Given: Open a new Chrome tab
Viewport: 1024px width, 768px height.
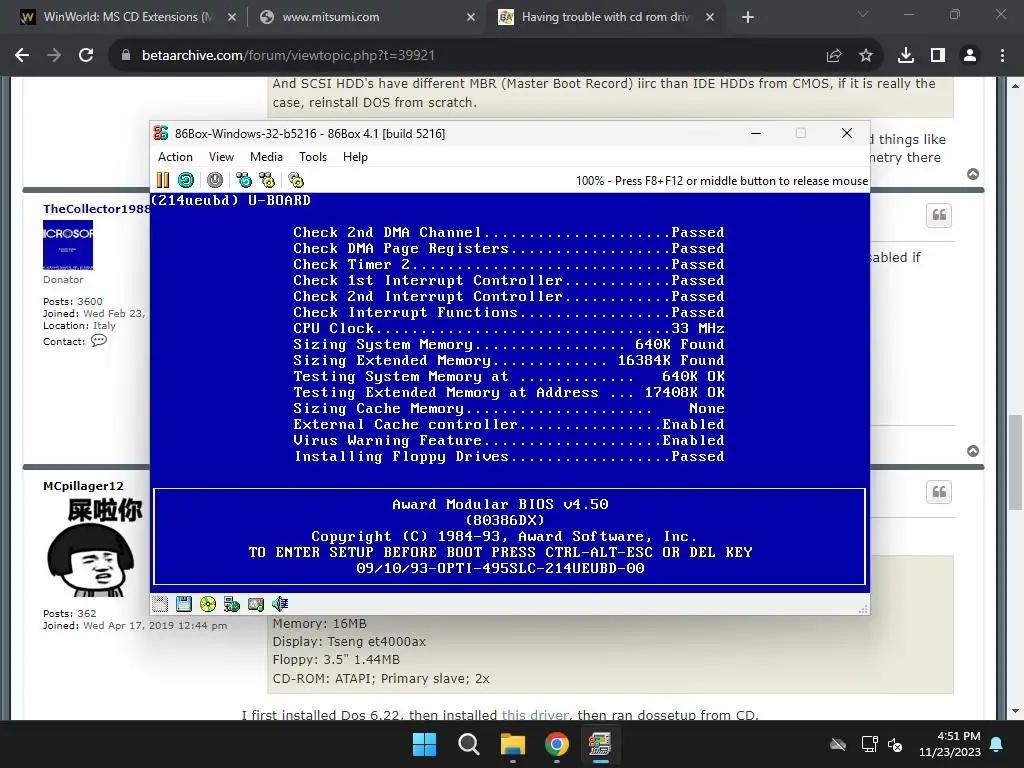Looking at the screenshot, I should pos(748,18).
